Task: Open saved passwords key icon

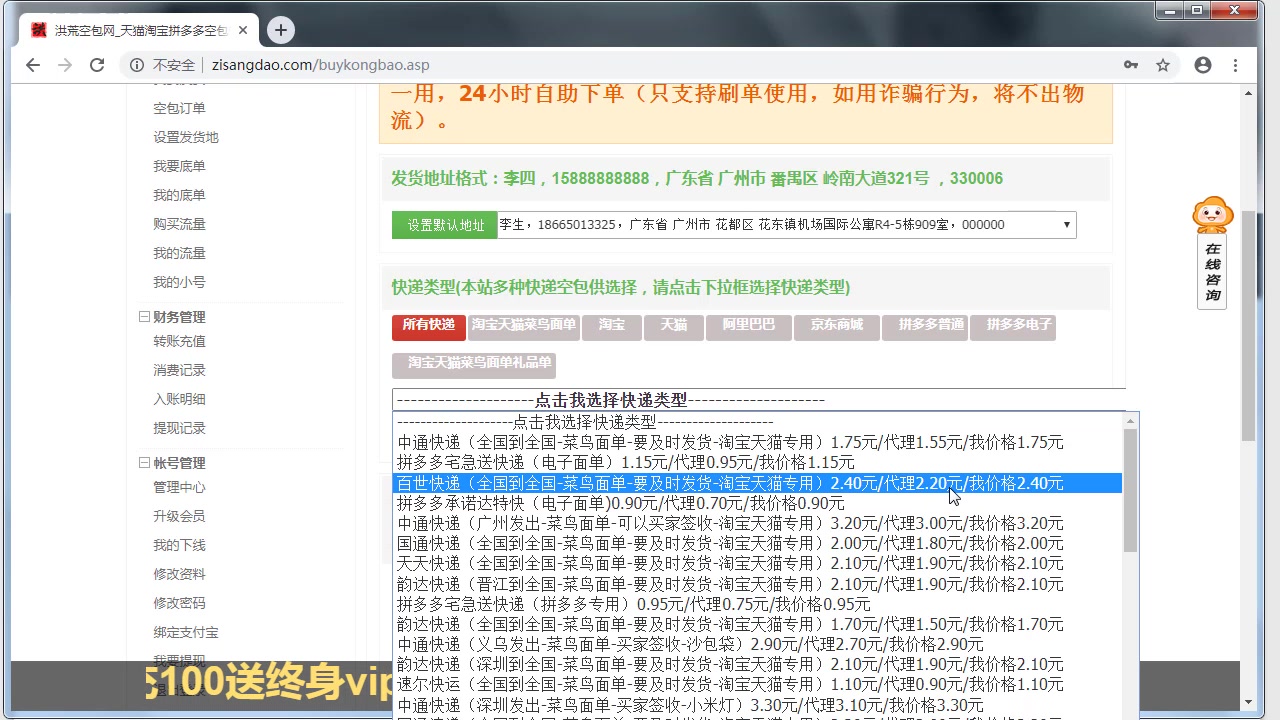Action: click(x=1131, y=65)
